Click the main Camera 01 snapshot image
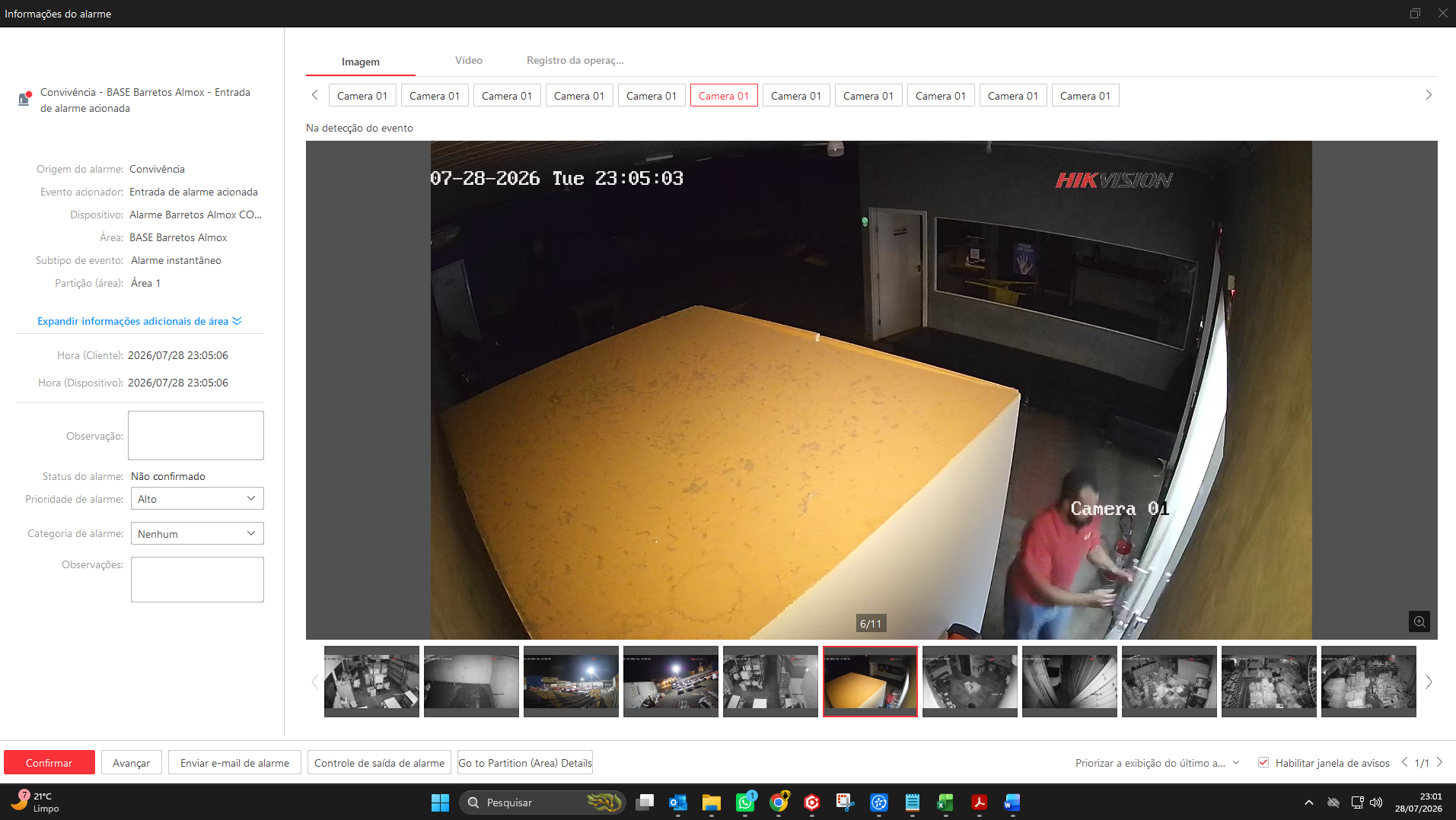Image resolution: width=1456 pixels, height=820 pixels. coord(871,389)
